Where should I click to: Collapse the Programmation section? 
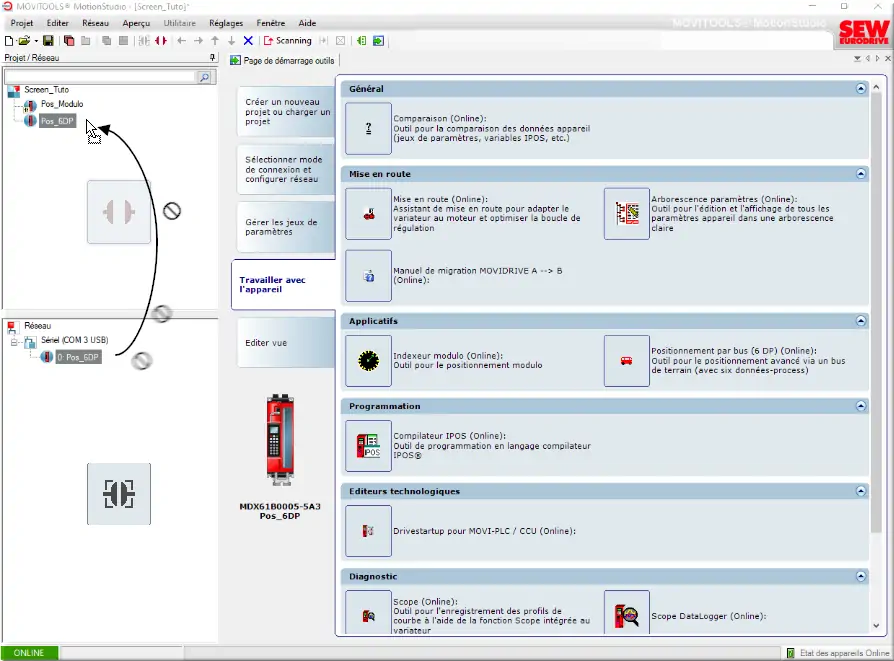tap(860, 406)
